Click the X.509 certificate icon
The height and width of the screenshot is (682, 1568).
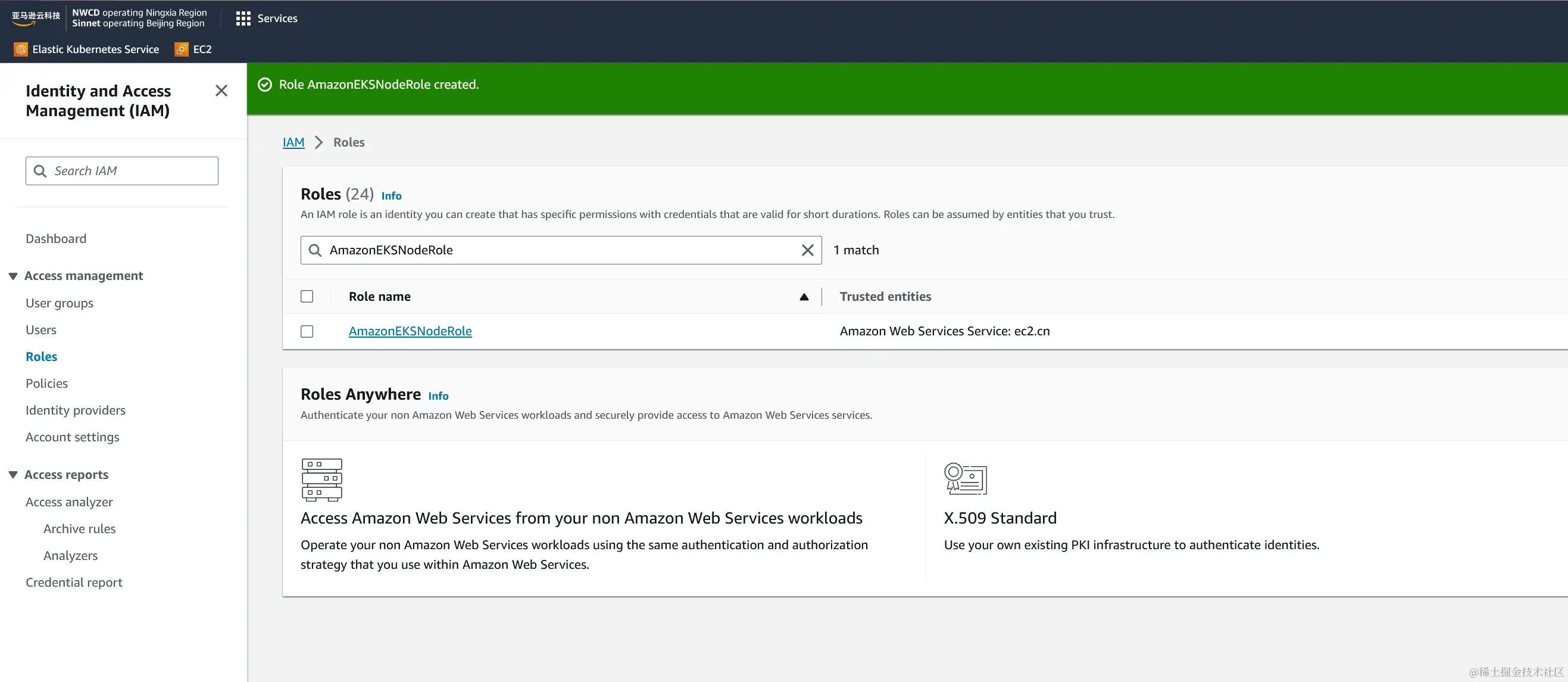click(x=966, y=478)
